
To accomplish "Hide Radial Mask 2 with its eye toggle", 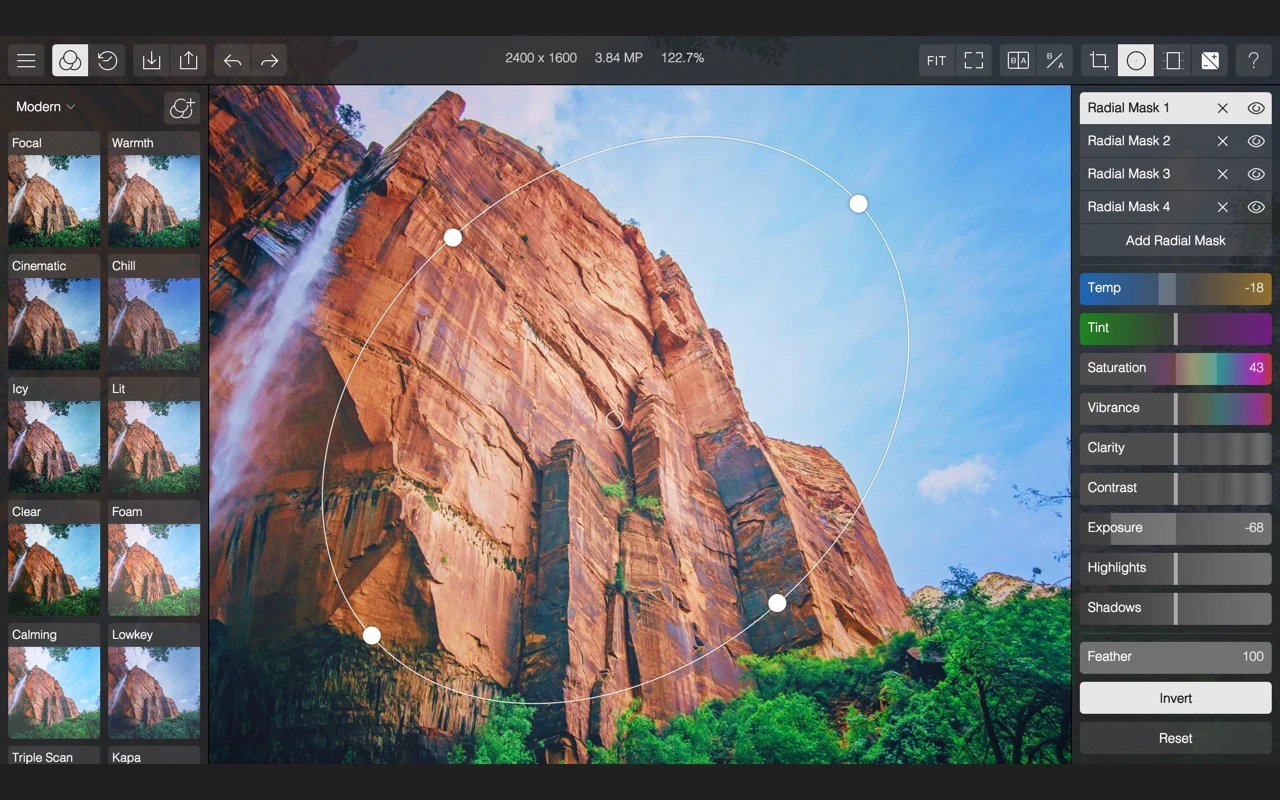I will pos(1256,141).
